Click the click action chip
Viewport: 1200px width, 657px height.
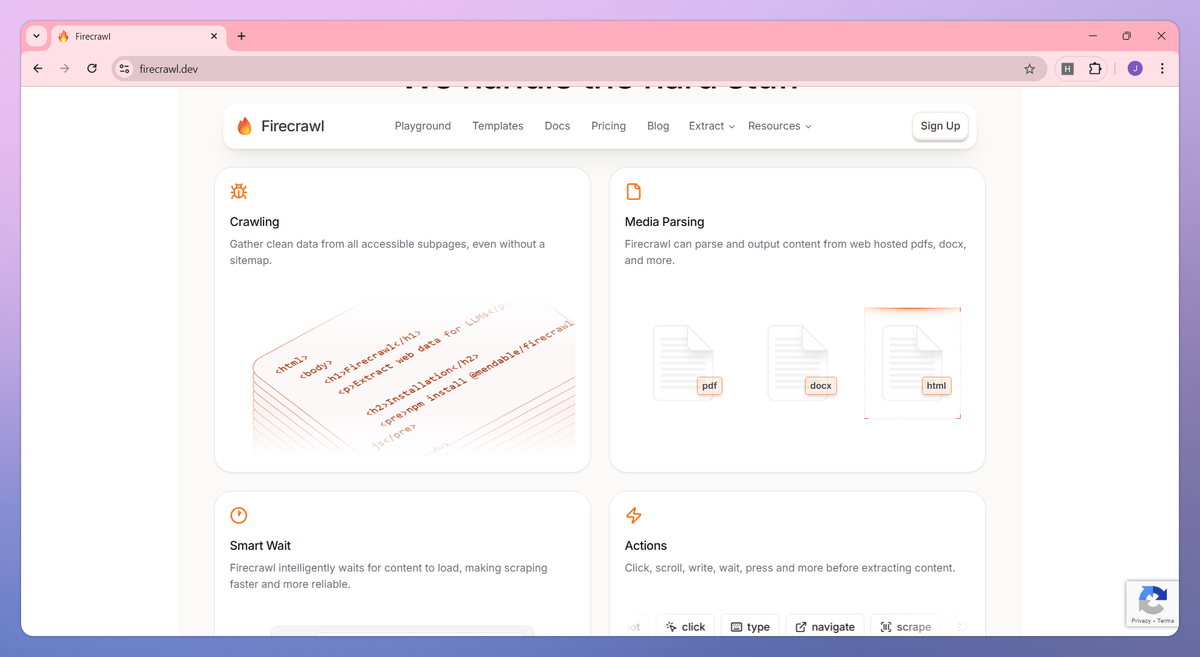click(686, 626)
